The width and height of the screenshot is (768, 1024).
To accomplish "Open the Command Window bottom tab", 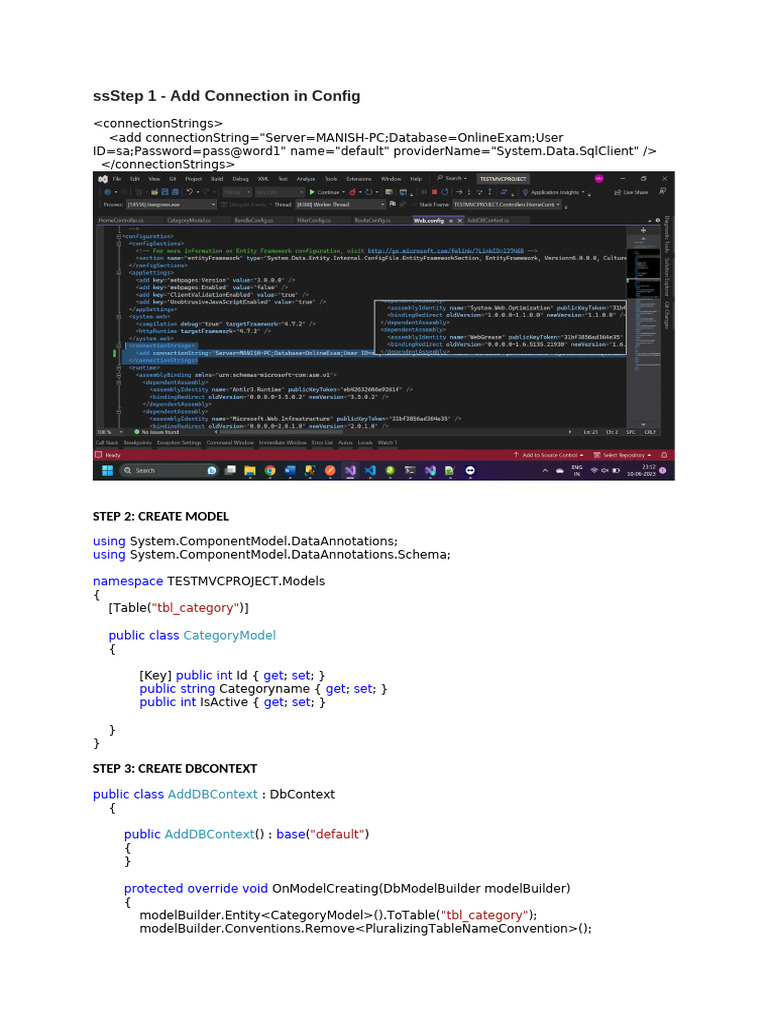I will coord(230,443).
